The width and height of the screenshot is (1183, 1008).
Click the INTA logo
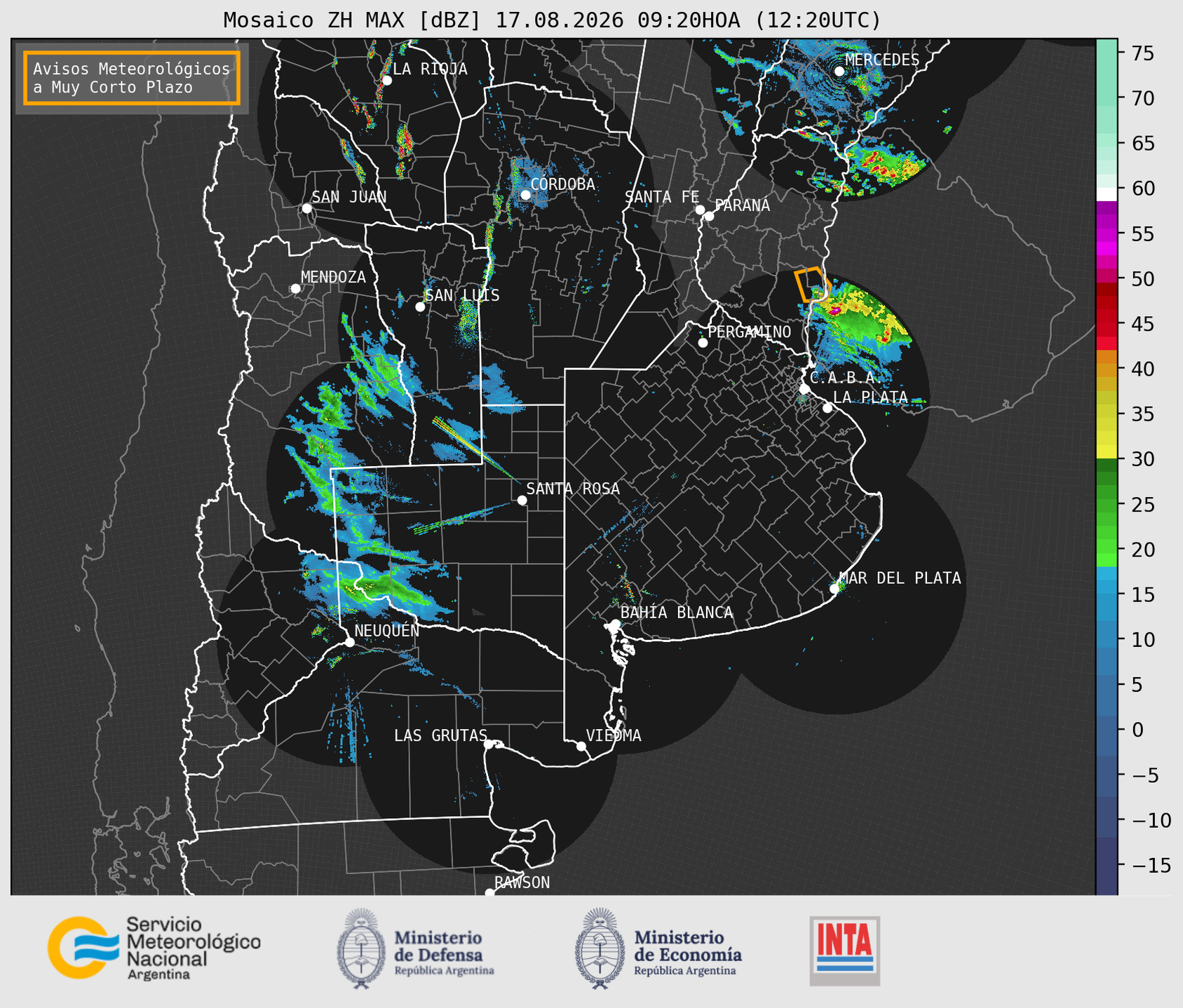point(844,951)
